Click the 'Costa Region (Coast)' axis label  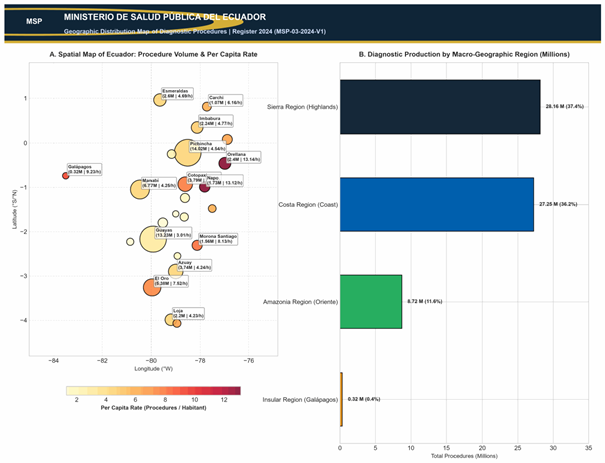click(x=308, y=204)
